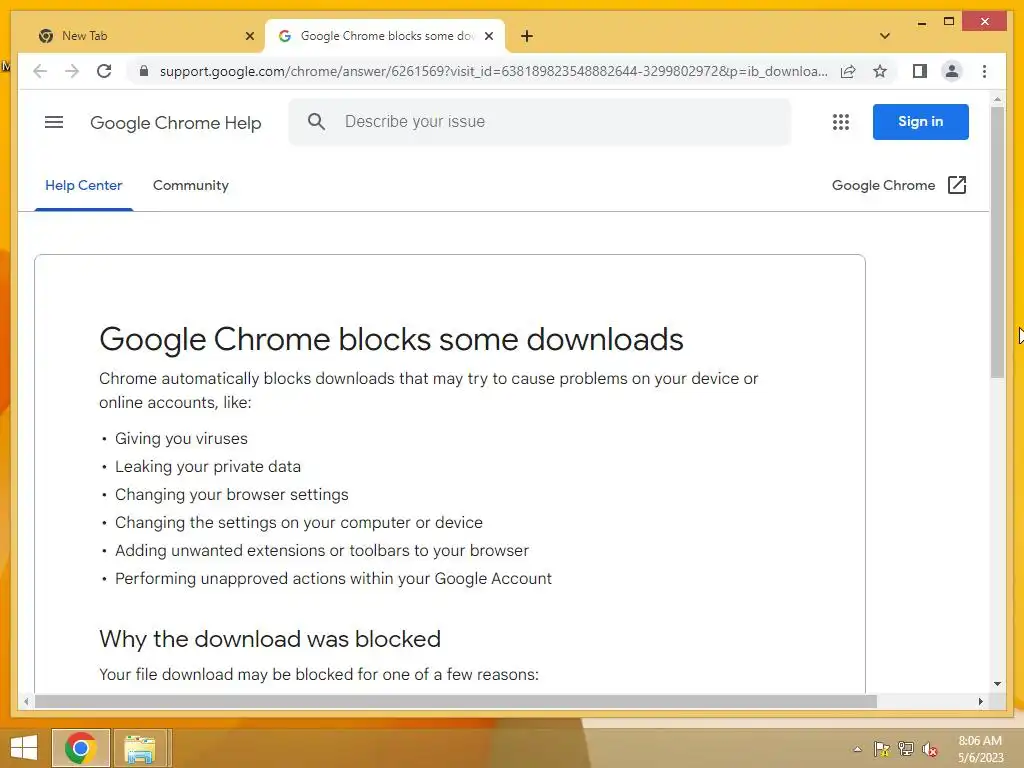Screen dimensions: 1024x768
Task: Click the Chrome taskbar icon
Action: (81, 748)
